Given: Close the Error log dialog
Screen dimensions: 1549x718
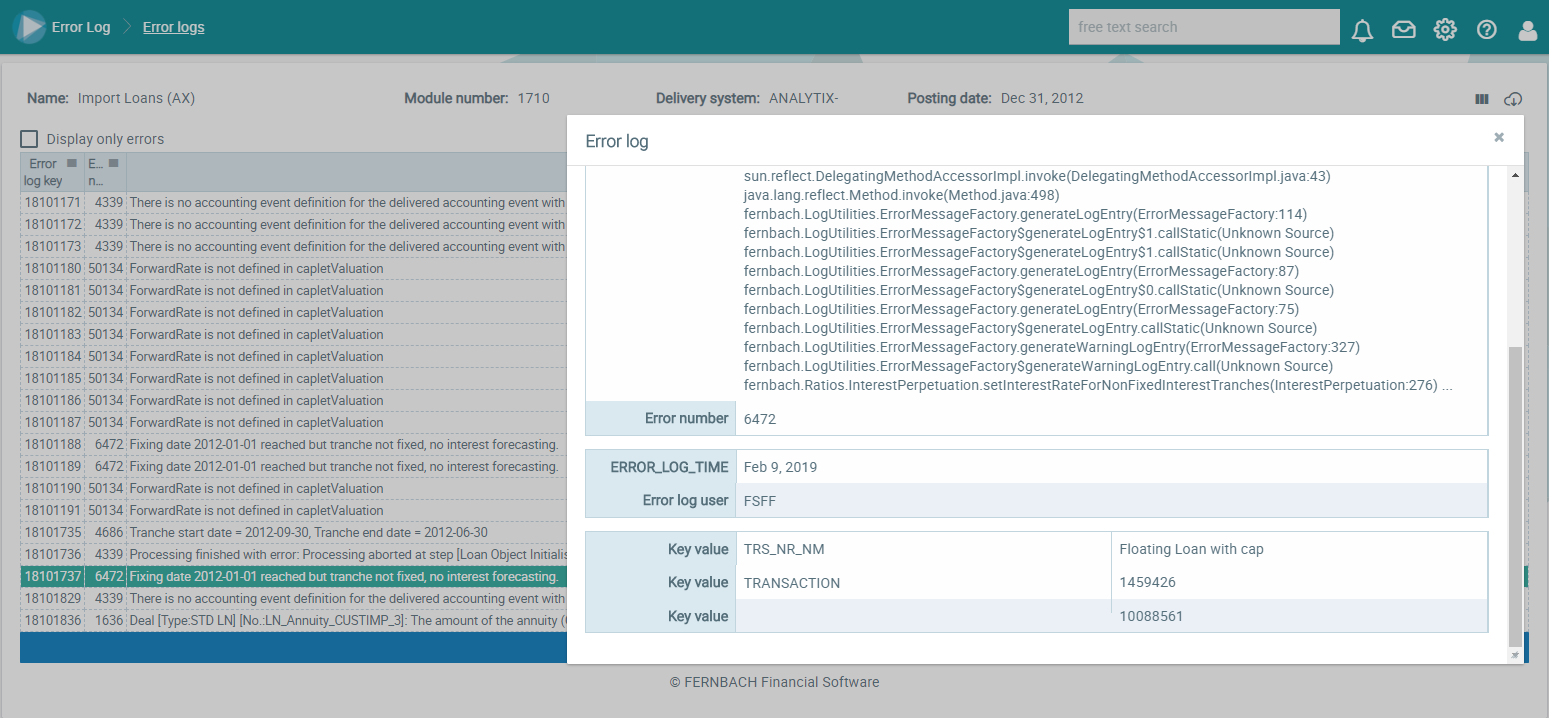Looking at the screenshot, I should click(x=1499, y=138).
